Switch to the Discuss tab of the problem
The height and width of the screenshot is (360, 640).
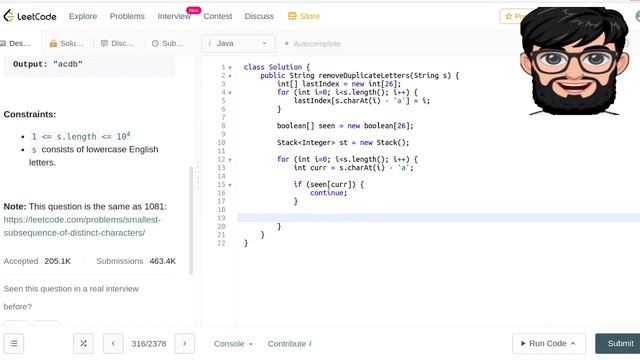(x=117, y=43)
